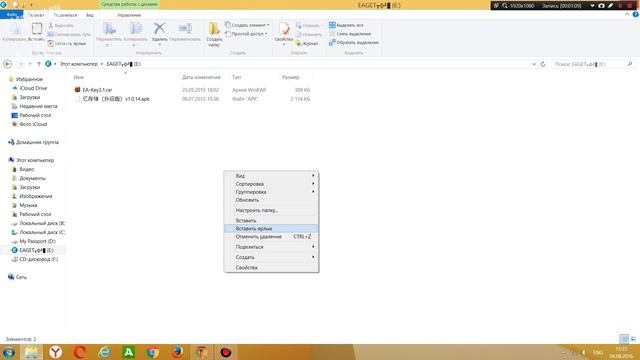Open the Удалить dropdown arrow
Screen dimensions: 640x360
[159, 44]
